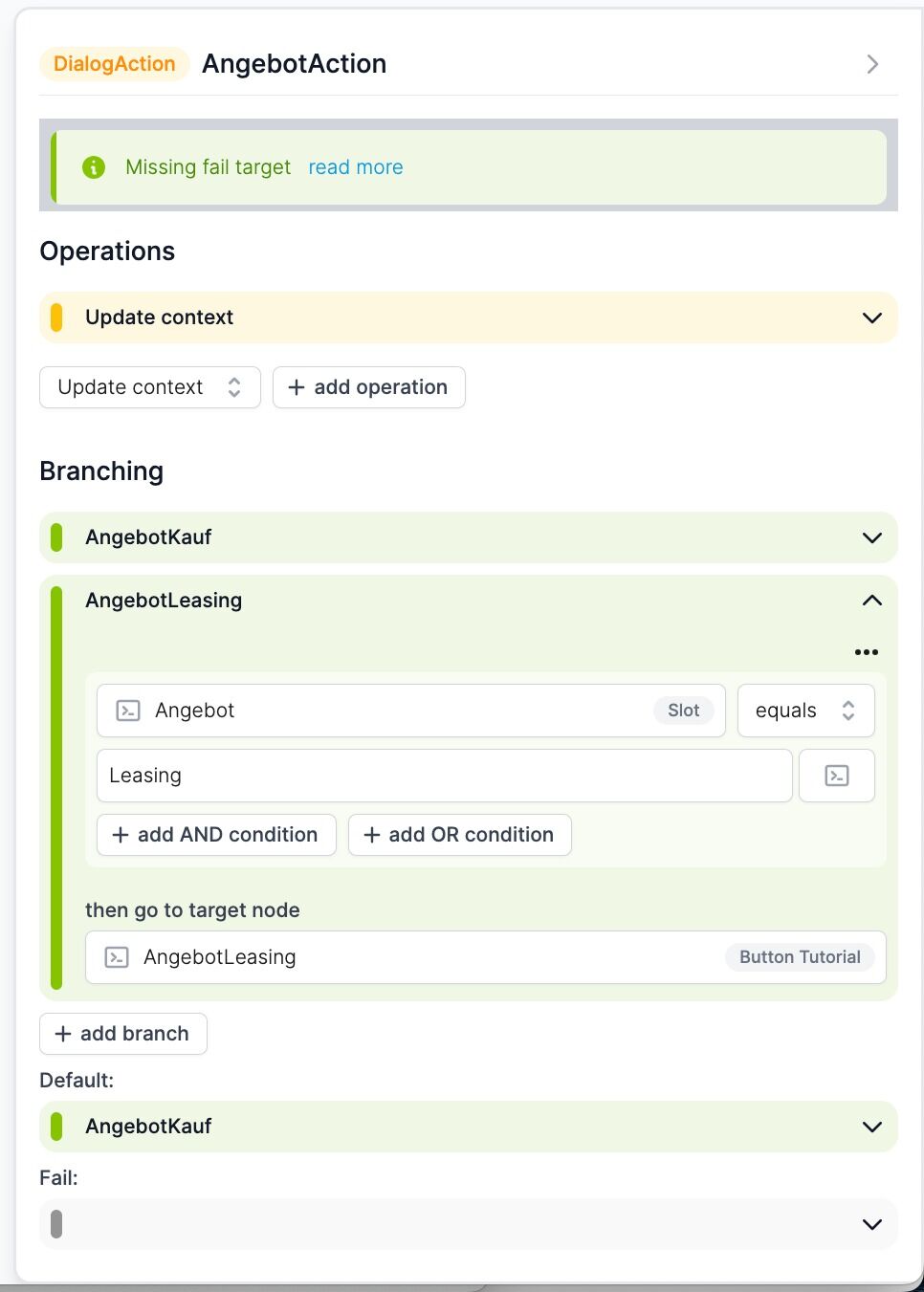Open the equals comparison operator dropdown
This screenshot has width=924, height=1292.
(806, 711)
